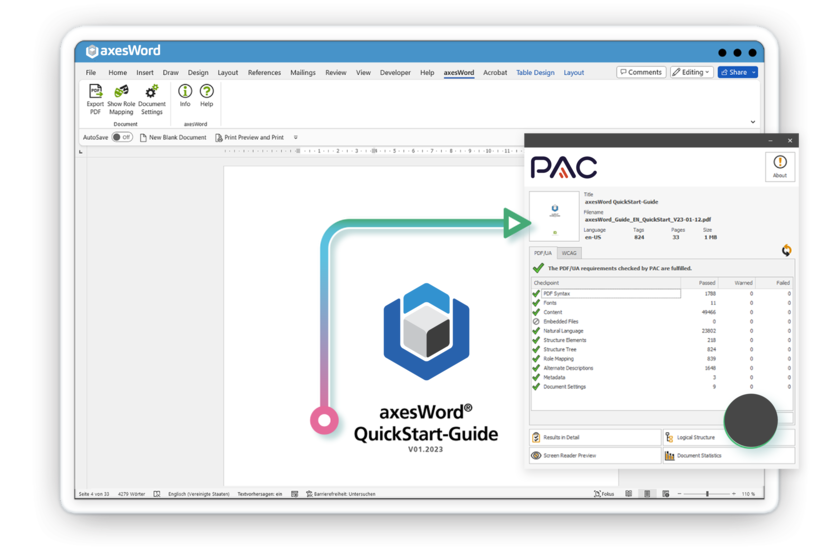Open the Layout ribbon tab next to Design
840x559 pixels.
[x=228, y=72]
